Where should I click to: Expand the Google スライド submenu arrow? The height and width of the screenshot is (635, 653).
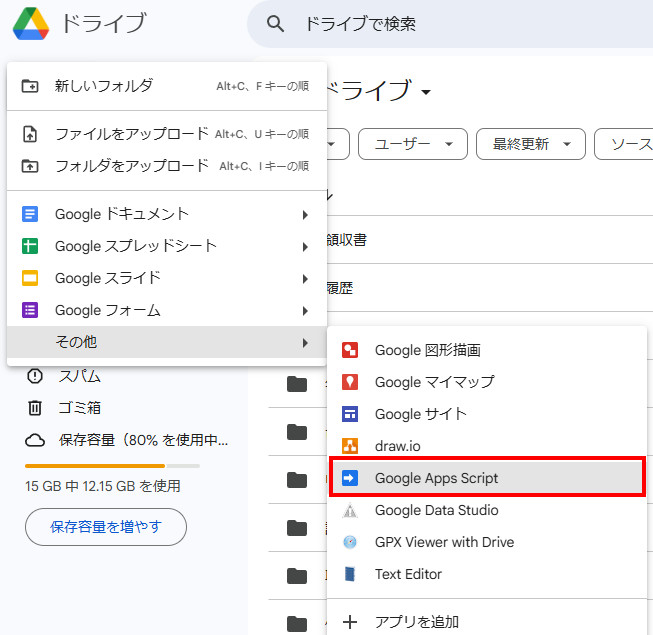pos(305,279)
